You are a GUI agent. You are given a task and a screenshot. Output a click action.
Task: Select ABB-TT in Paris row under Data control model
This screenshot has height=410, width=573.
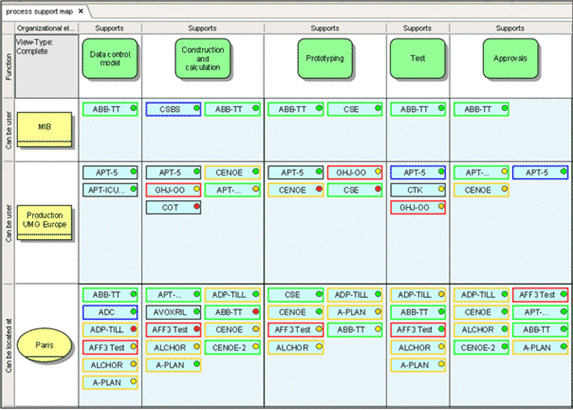click(x=110, y=295)
